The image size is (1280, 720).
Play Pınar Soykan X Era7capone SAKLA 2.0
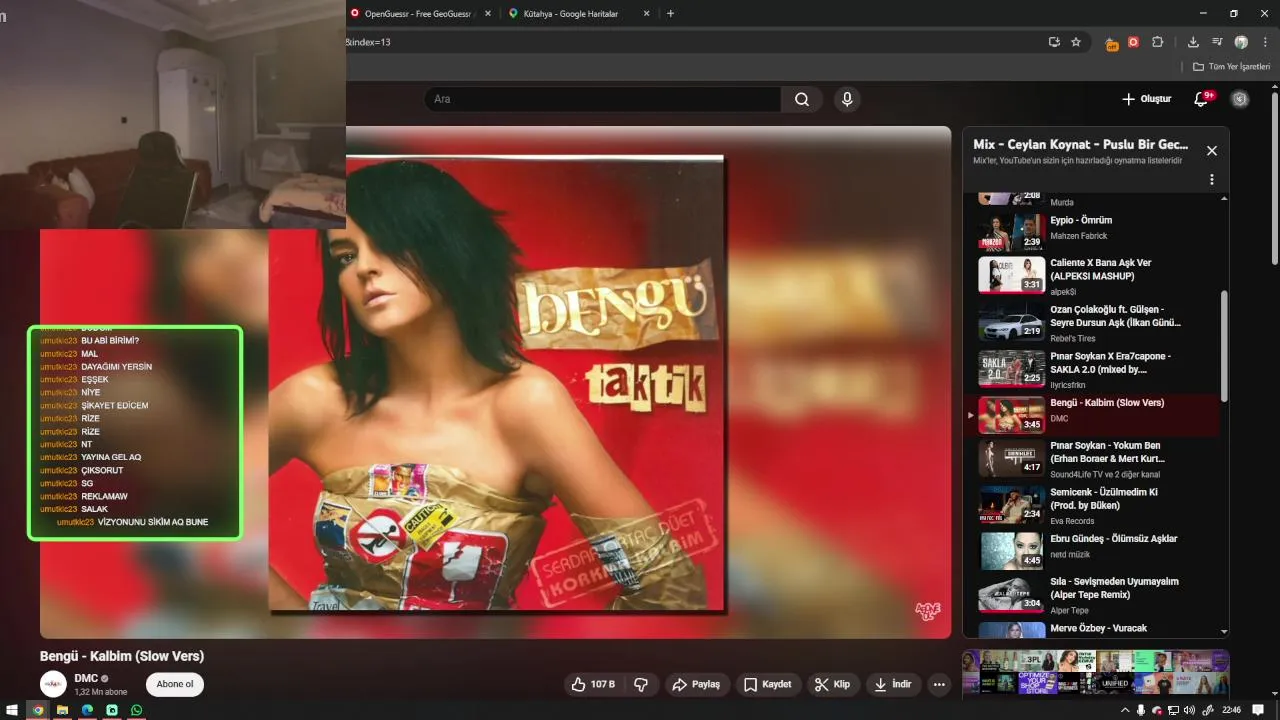[1096, 369]
